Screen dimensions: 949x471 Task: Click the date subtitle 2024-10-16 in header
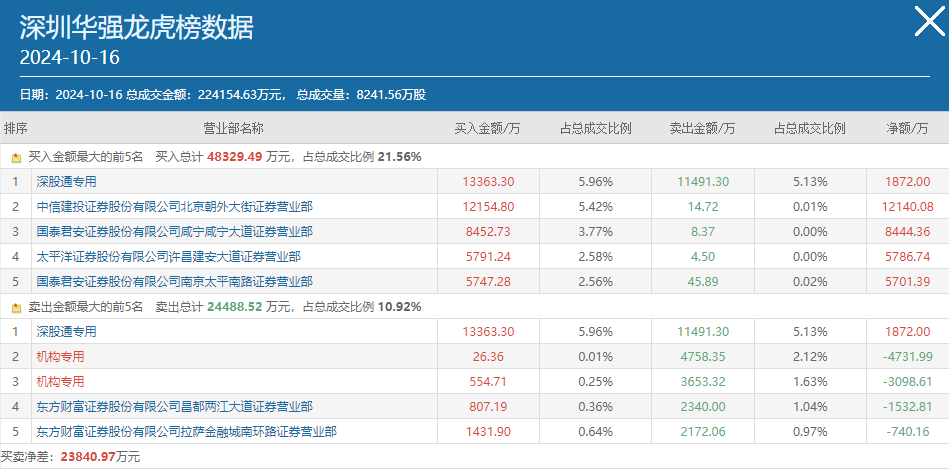70,58
